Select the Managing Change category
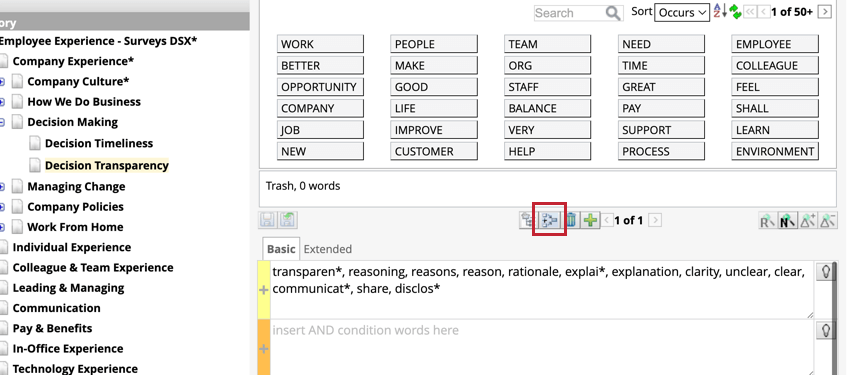850x375 pixels. [76, 186]
